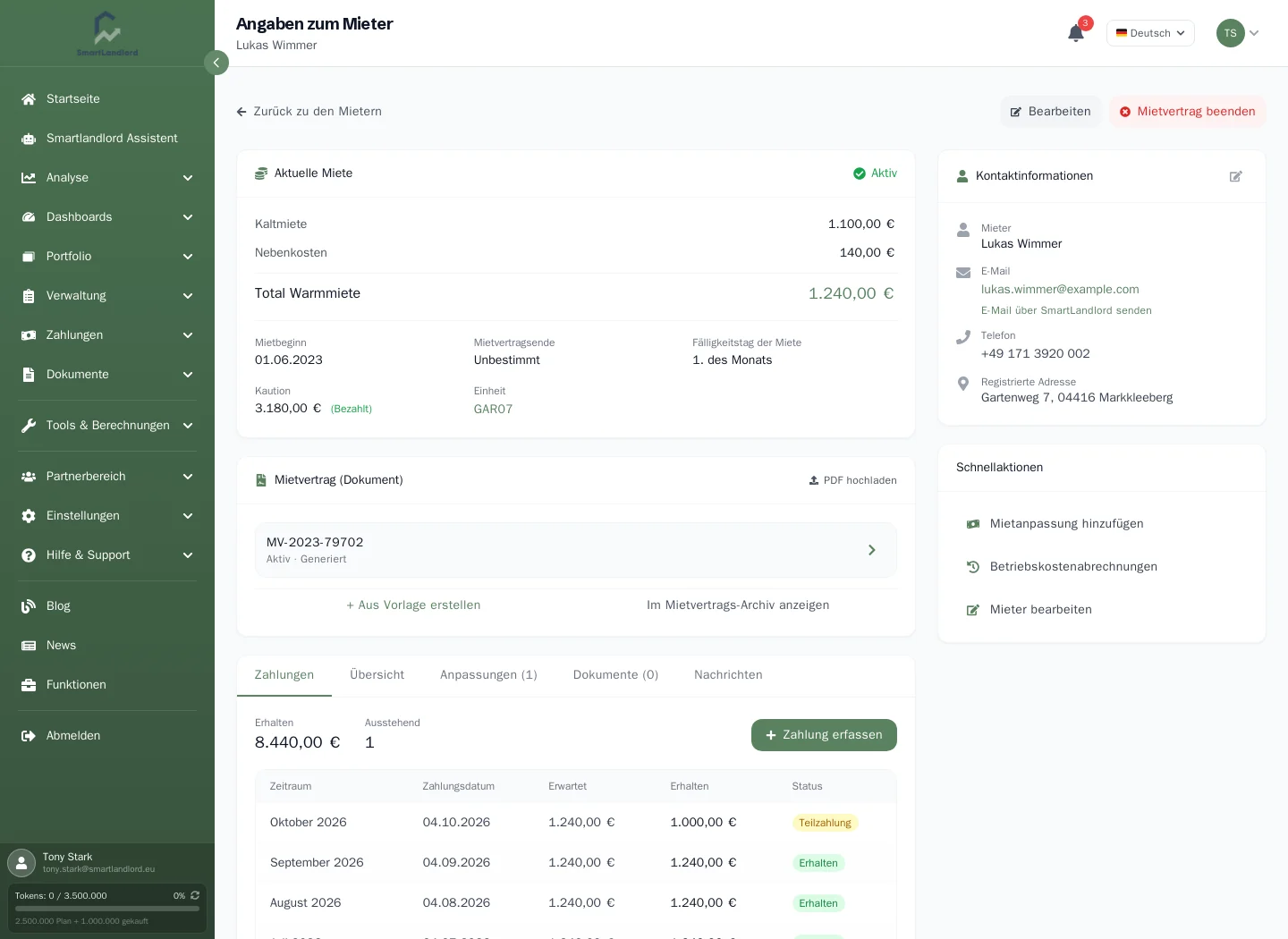Open the GAR07 unit link
This screenshot has width=1288, height=939.
[x=493, y=410]
